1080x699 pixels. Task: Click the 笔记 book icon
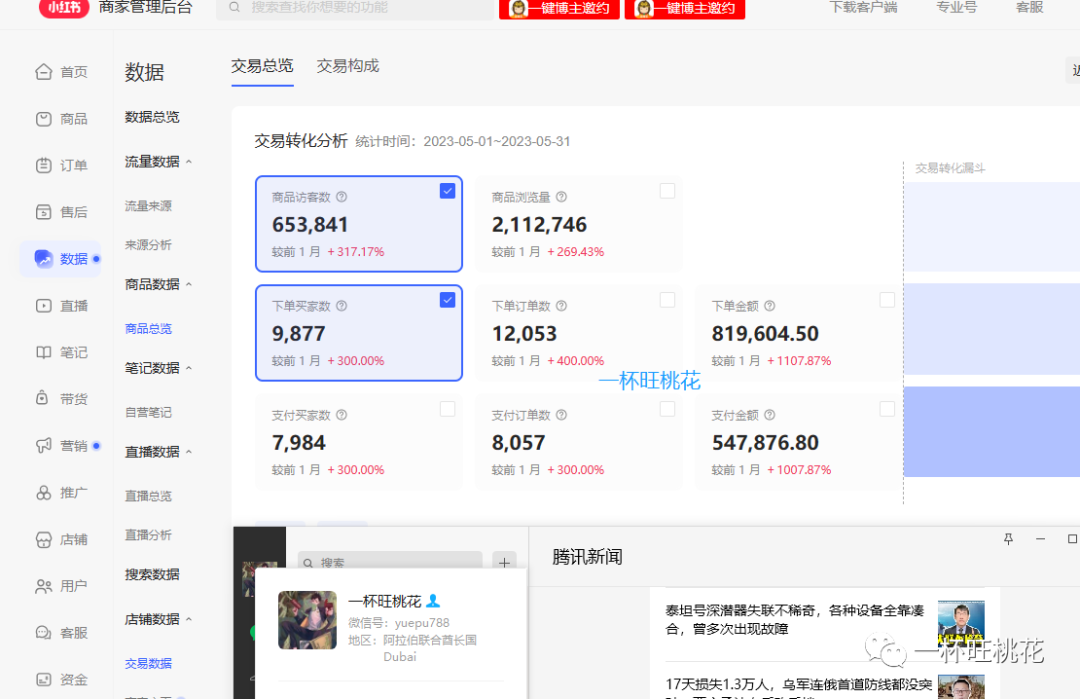(43, 353)
